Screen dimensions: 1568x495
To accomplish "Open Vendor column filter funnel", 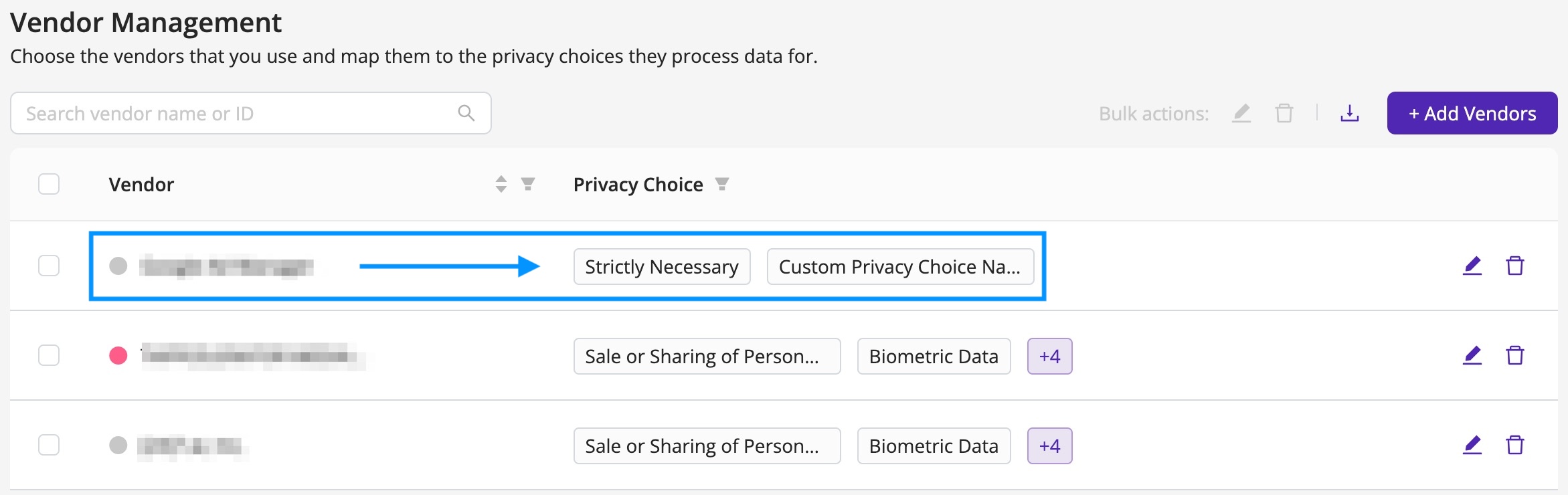I will tap(528, 184).
